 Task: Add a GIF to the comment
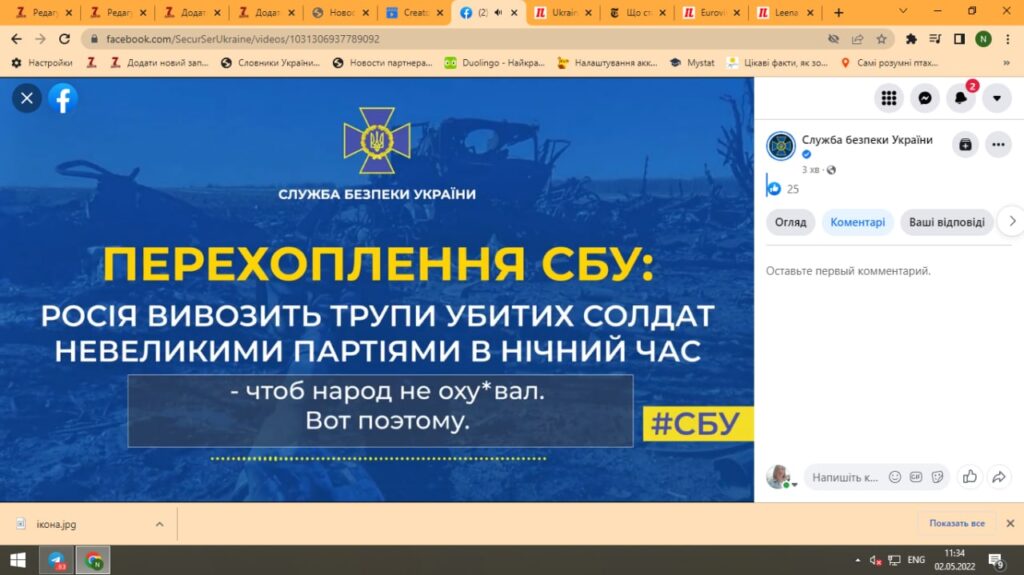pyautogui.click(x=916, y=477)
